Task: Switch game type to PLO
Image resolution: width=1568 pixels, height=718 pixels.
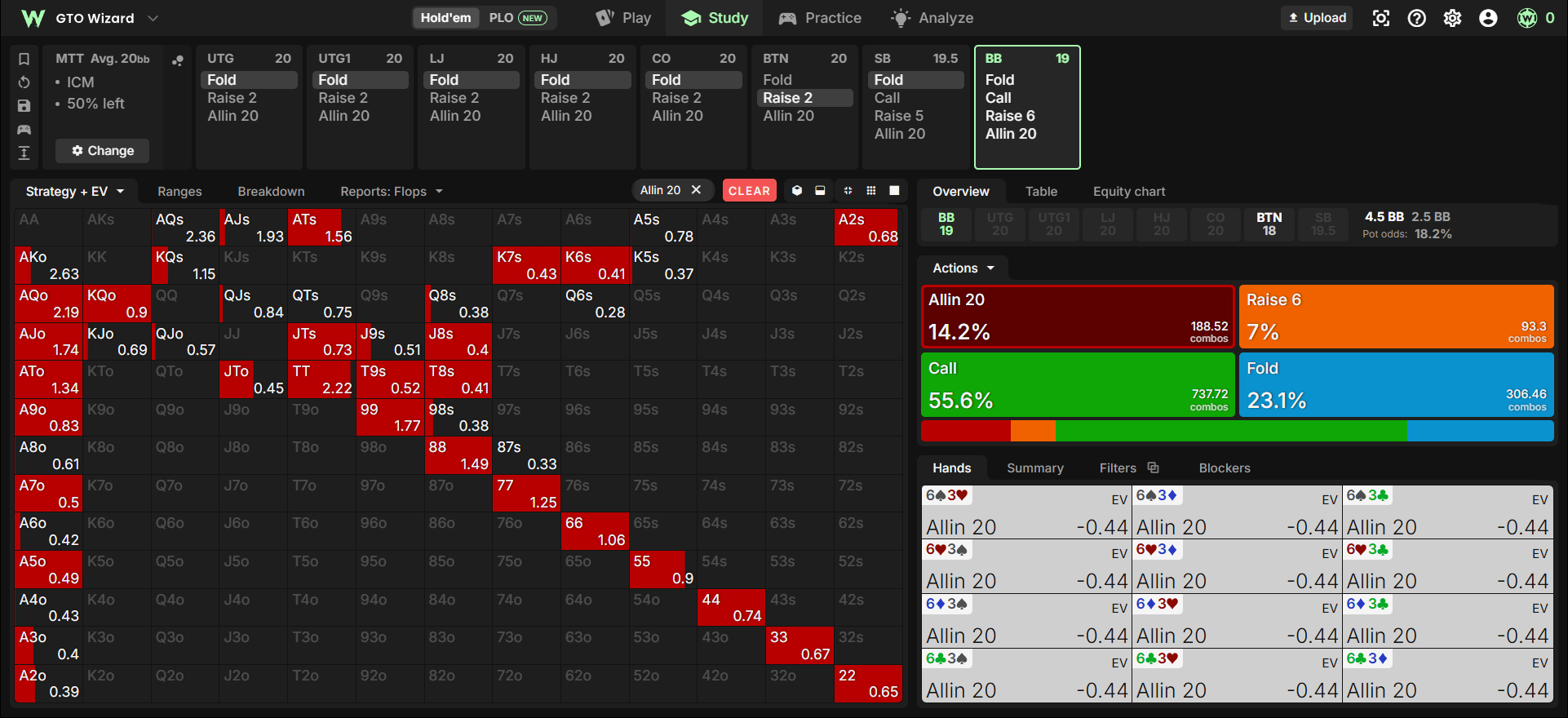Action: [x=517, y=18]
